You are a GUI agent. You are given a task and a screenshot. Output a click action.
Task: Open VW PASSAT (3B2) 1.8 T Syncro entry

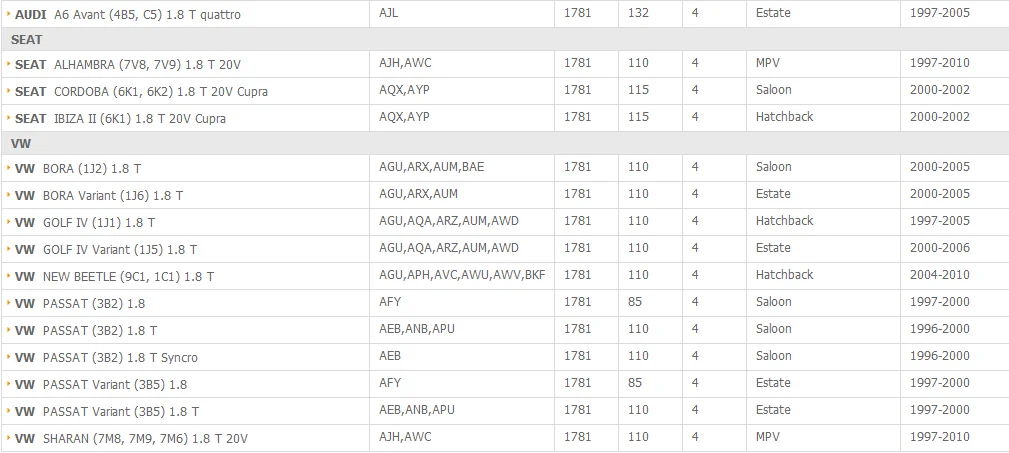tap(106, 358)
